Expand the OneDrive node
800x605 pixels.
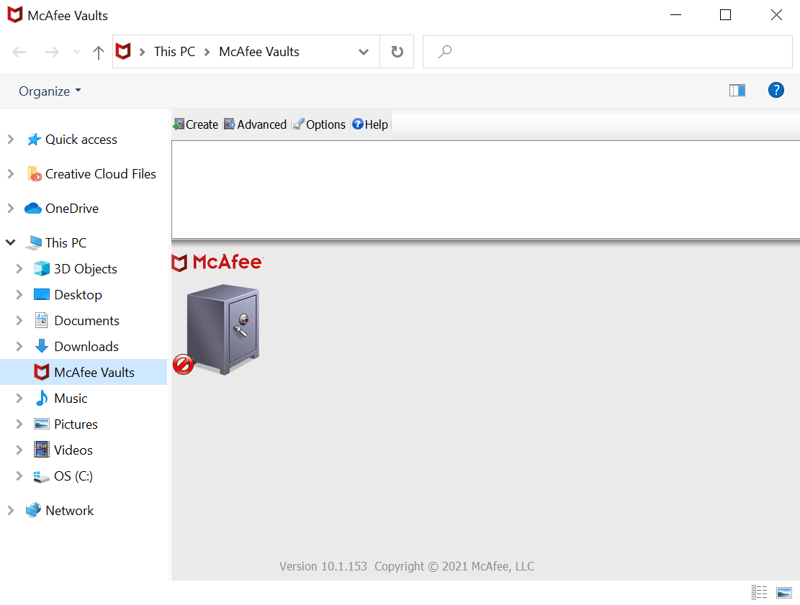click(10, 208)
